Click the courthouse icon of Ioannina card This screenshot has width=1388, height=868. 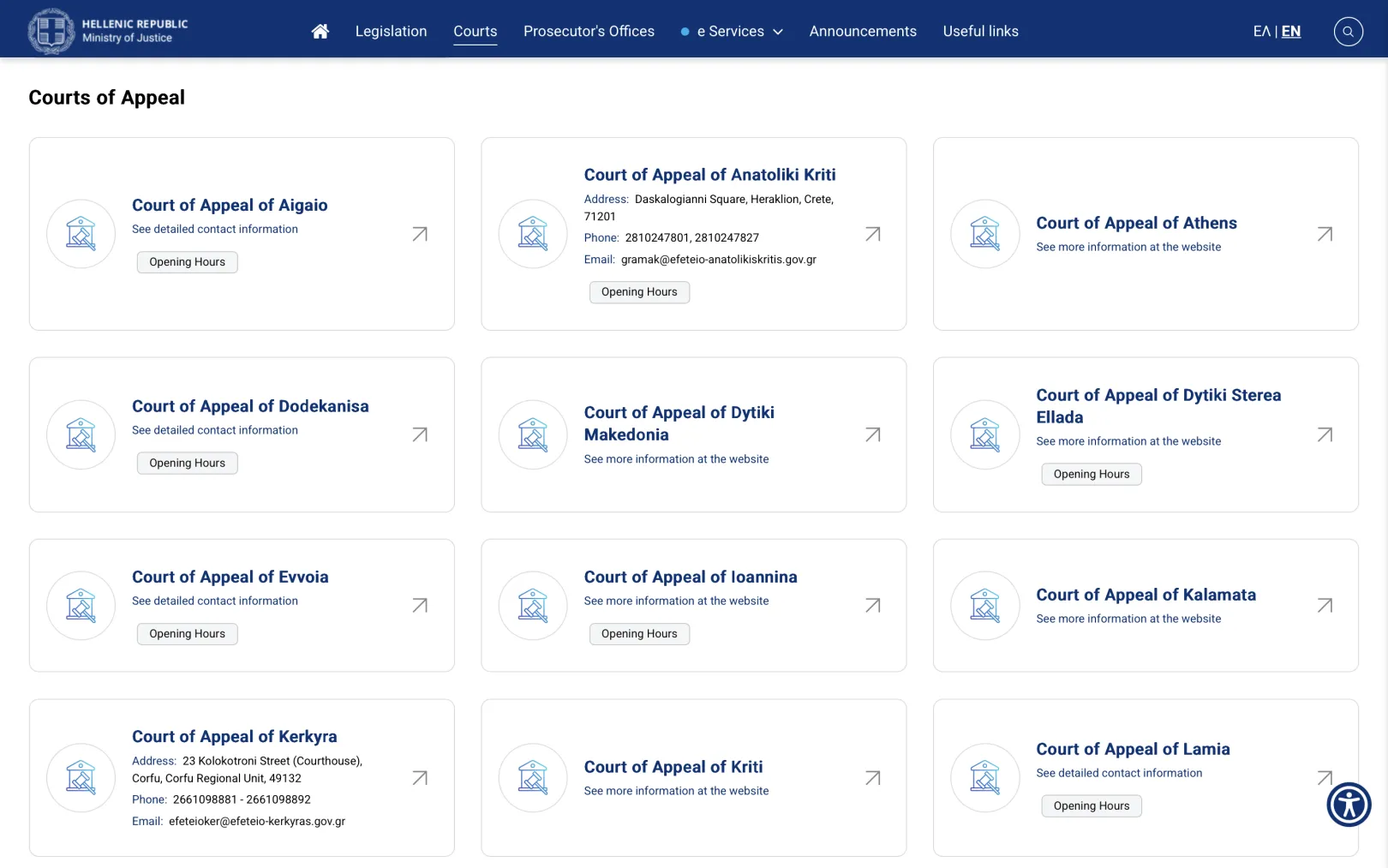pos(533,605)
